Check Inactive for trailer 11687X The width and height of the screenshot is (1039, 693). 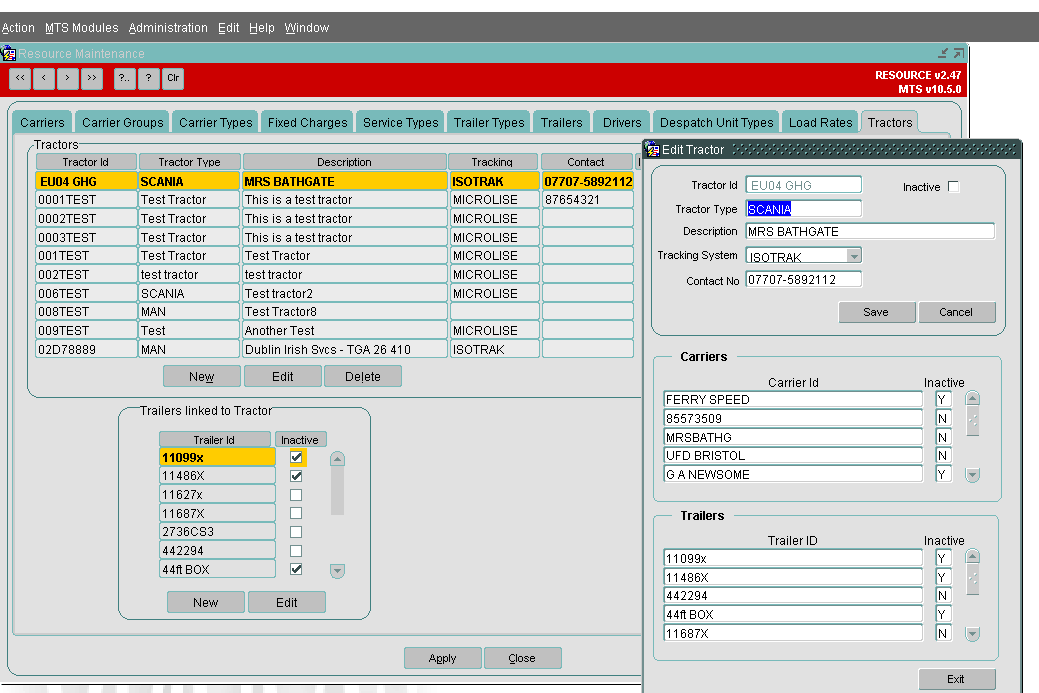click(x=296, y=513)
